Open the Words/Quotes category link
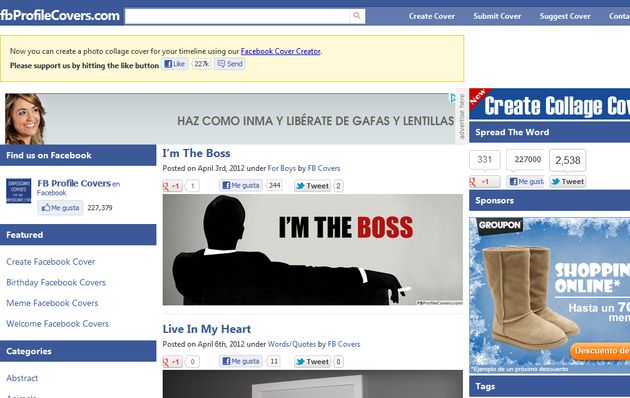 pyautogui.click(x=292, y=344)
